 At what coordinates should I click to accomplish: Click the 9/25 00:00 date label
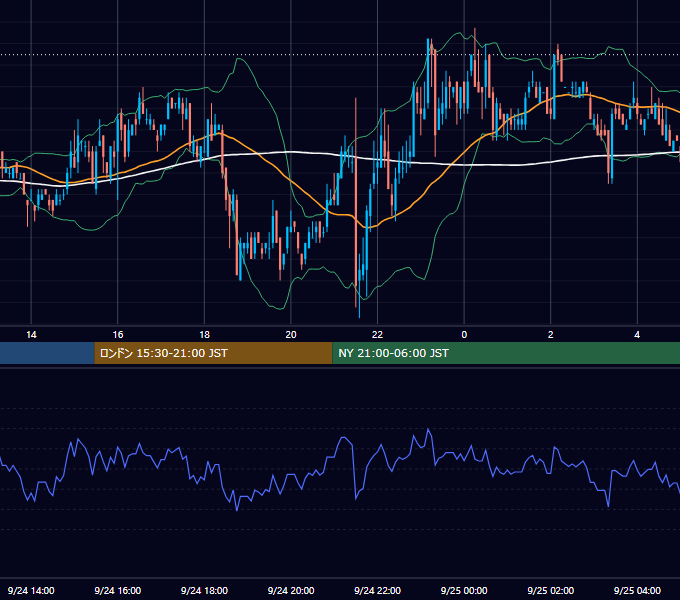464,590
